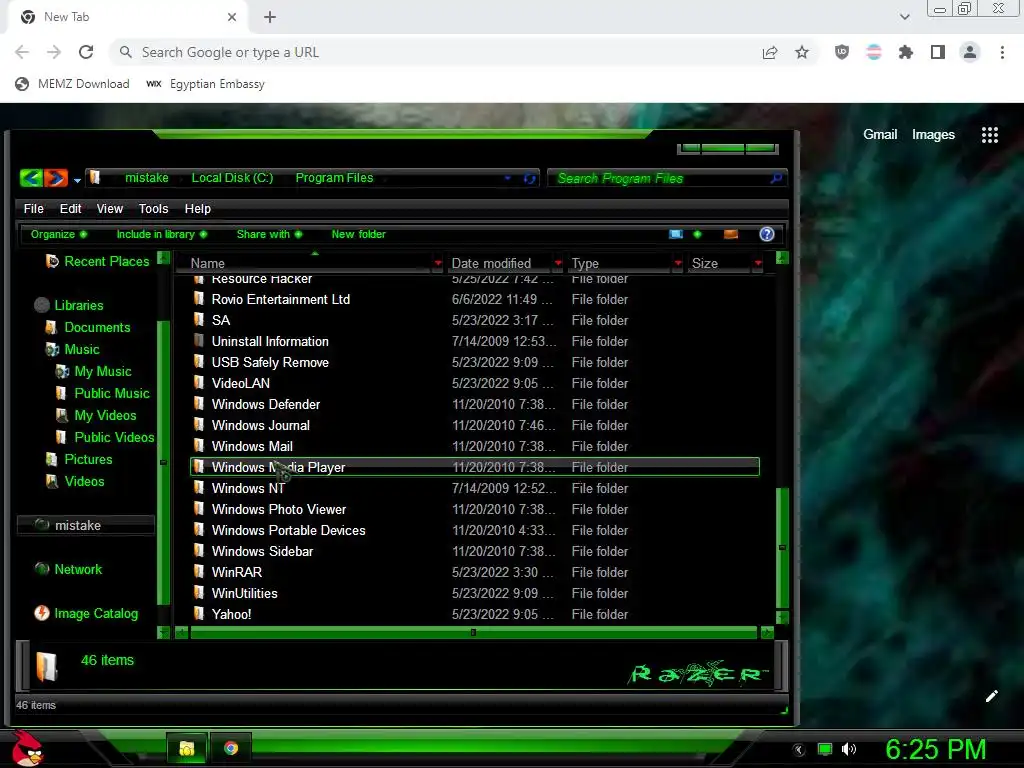Click the share page icon in Chrome
The height and width of the screenshot is (768, 1024).
(770, 52)
